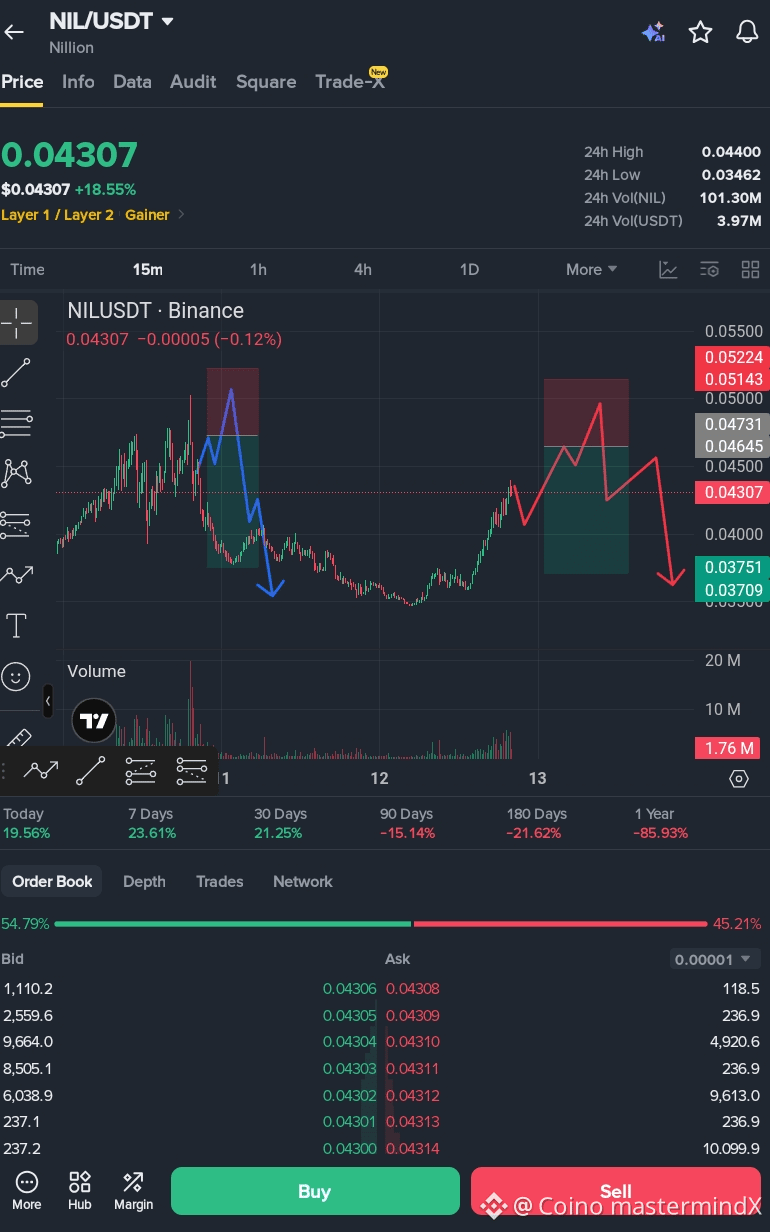This screenshot has height=1232, width=770.
Task: Switch chart type via line chart icon
Action: (x=668, y=269)
